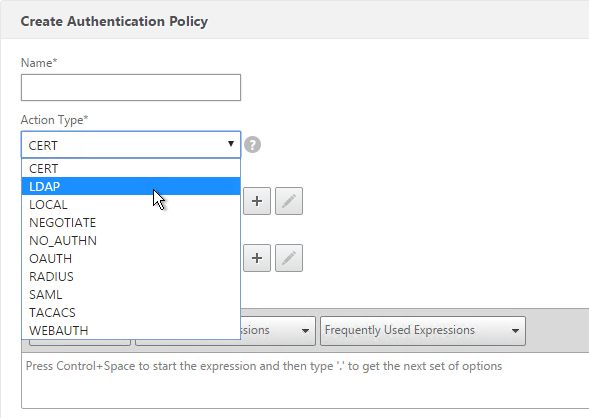Click the lower pencil edit button
Viewport: 589px width, 418px height.
point(289,258)
